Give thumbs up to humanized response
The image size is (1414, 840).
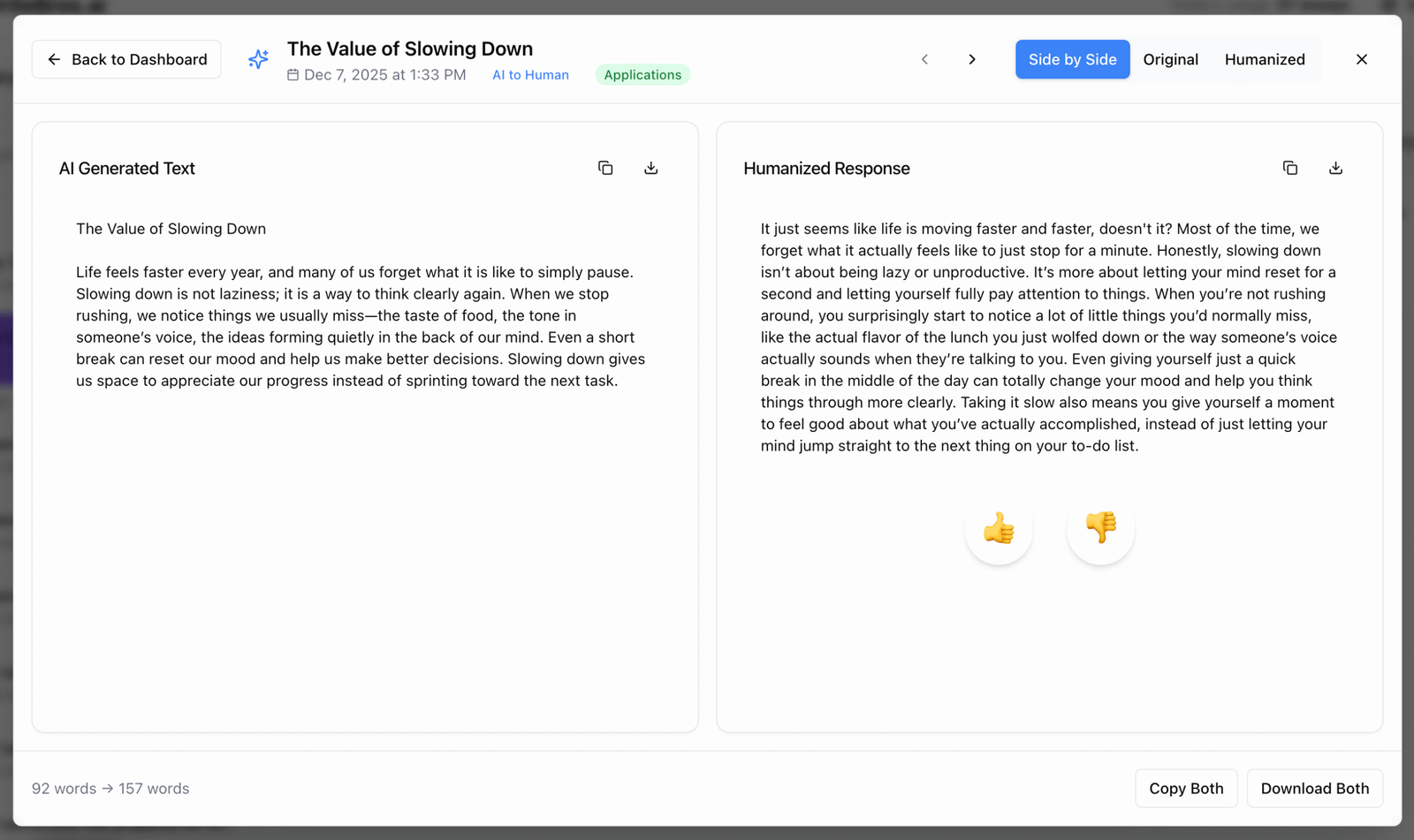[x=999, y=529]
